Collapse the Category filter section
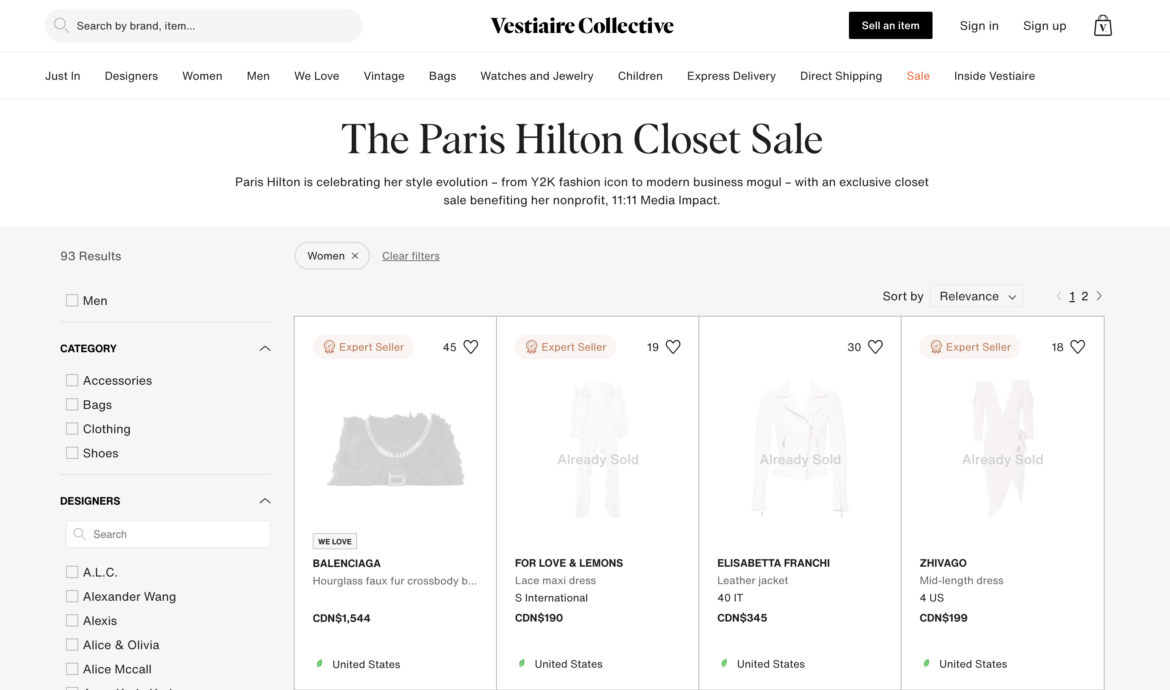1170x690 pixels. (264, 348)
